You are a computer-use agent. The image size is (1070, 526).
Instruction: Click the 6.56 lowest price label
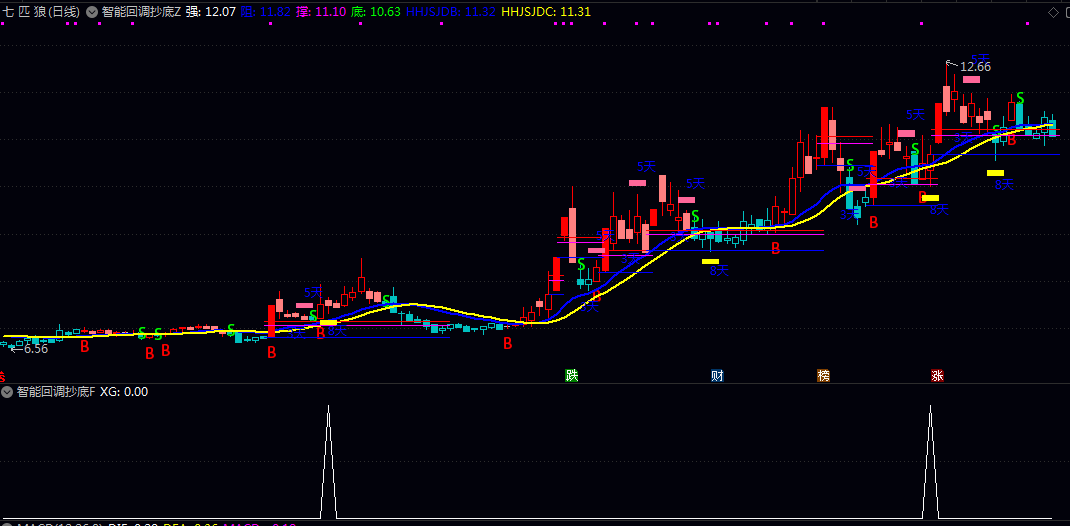[x=36, y=349]
